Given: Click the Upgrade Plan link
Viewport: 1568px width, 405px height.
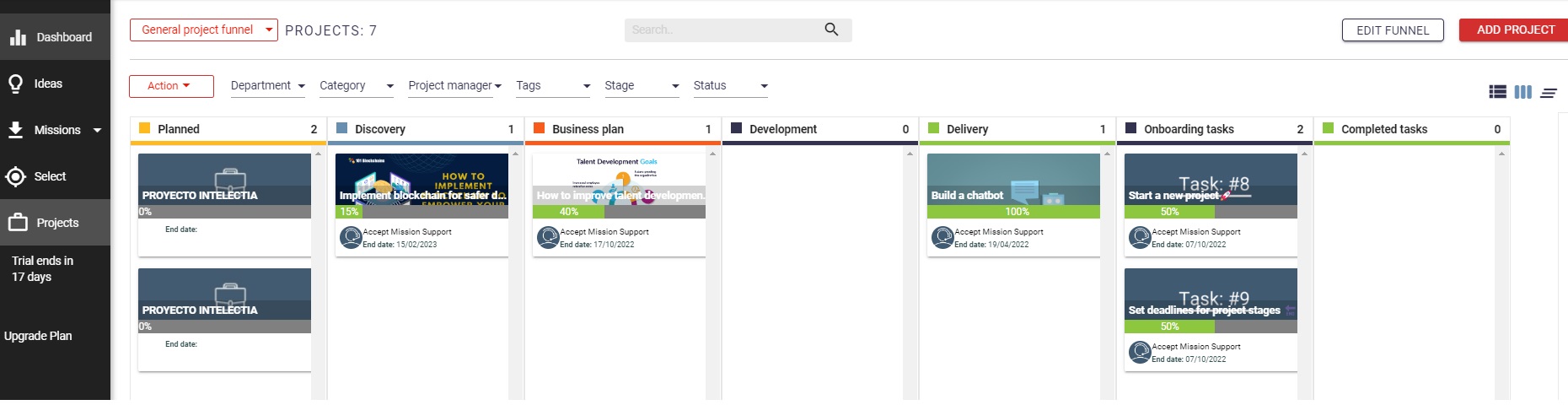Looking at the screenshot, I should pos(38,336).
